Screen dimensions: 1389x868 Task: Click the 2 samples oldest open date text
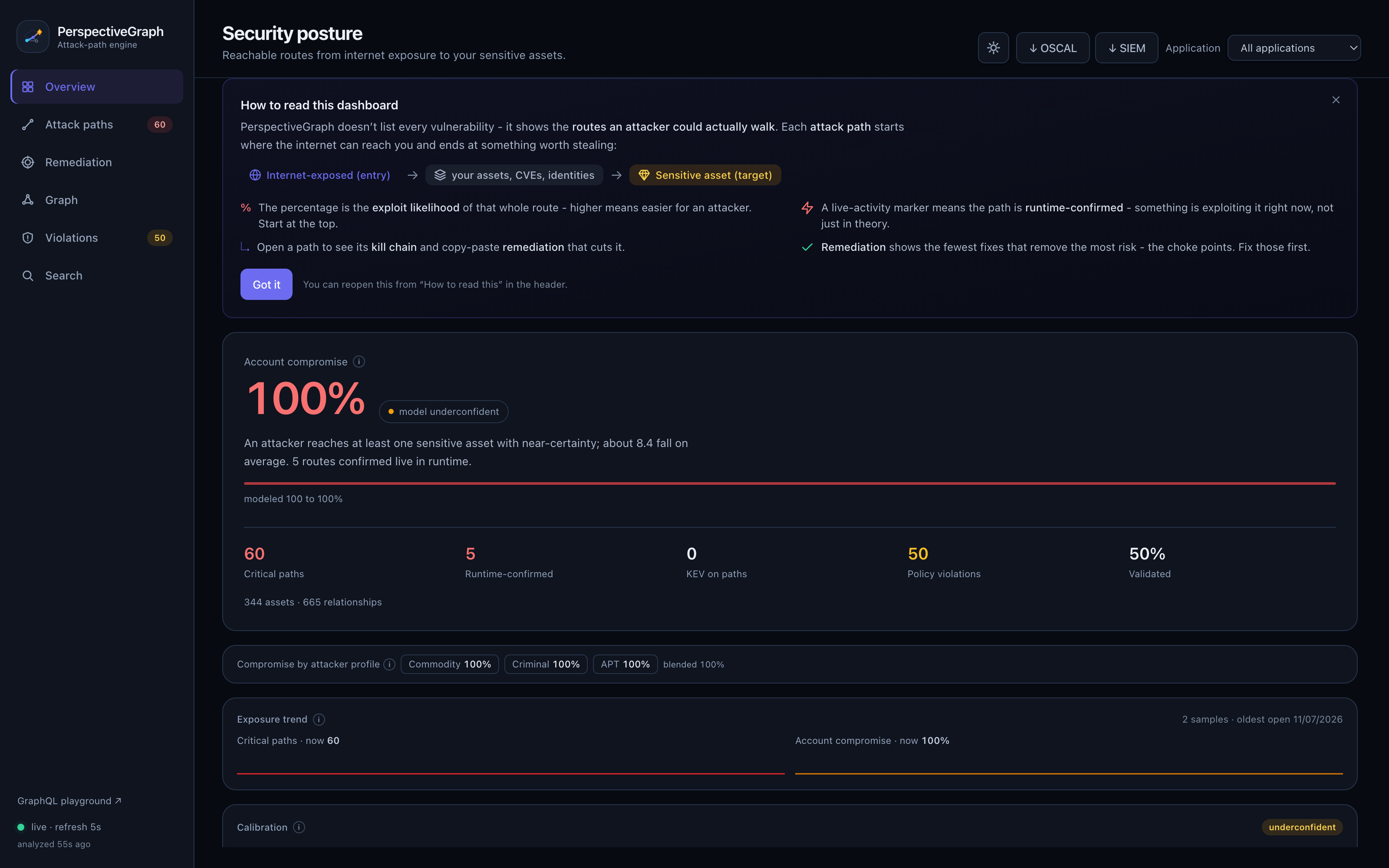1262,719
